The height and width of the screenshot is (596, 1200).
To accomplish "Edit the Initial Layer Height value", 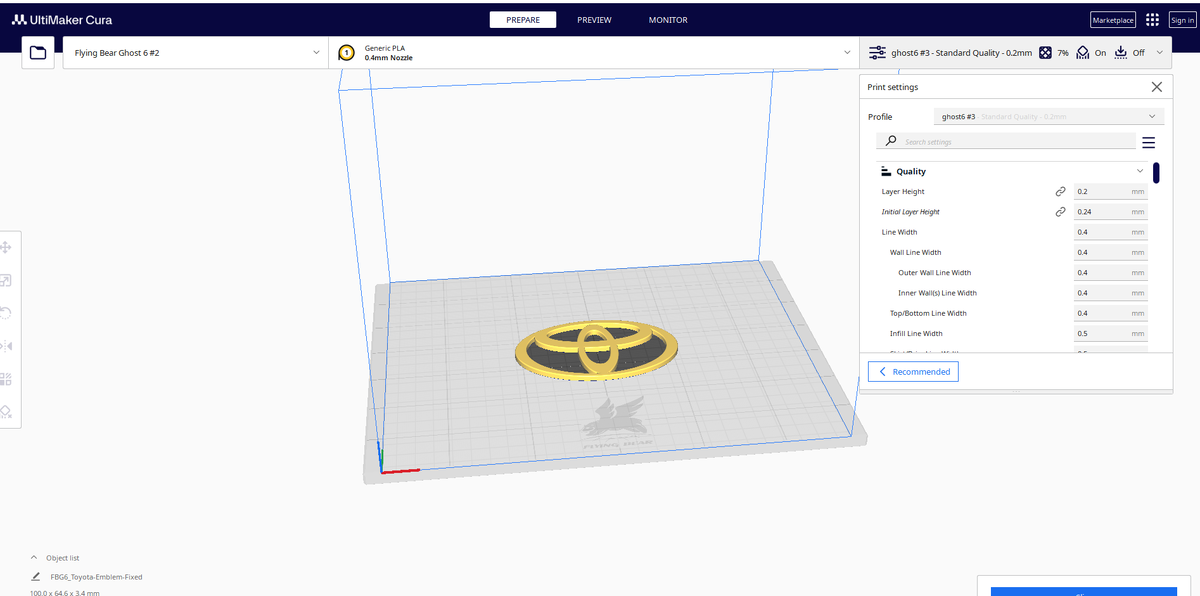I will click(1110, 212).
